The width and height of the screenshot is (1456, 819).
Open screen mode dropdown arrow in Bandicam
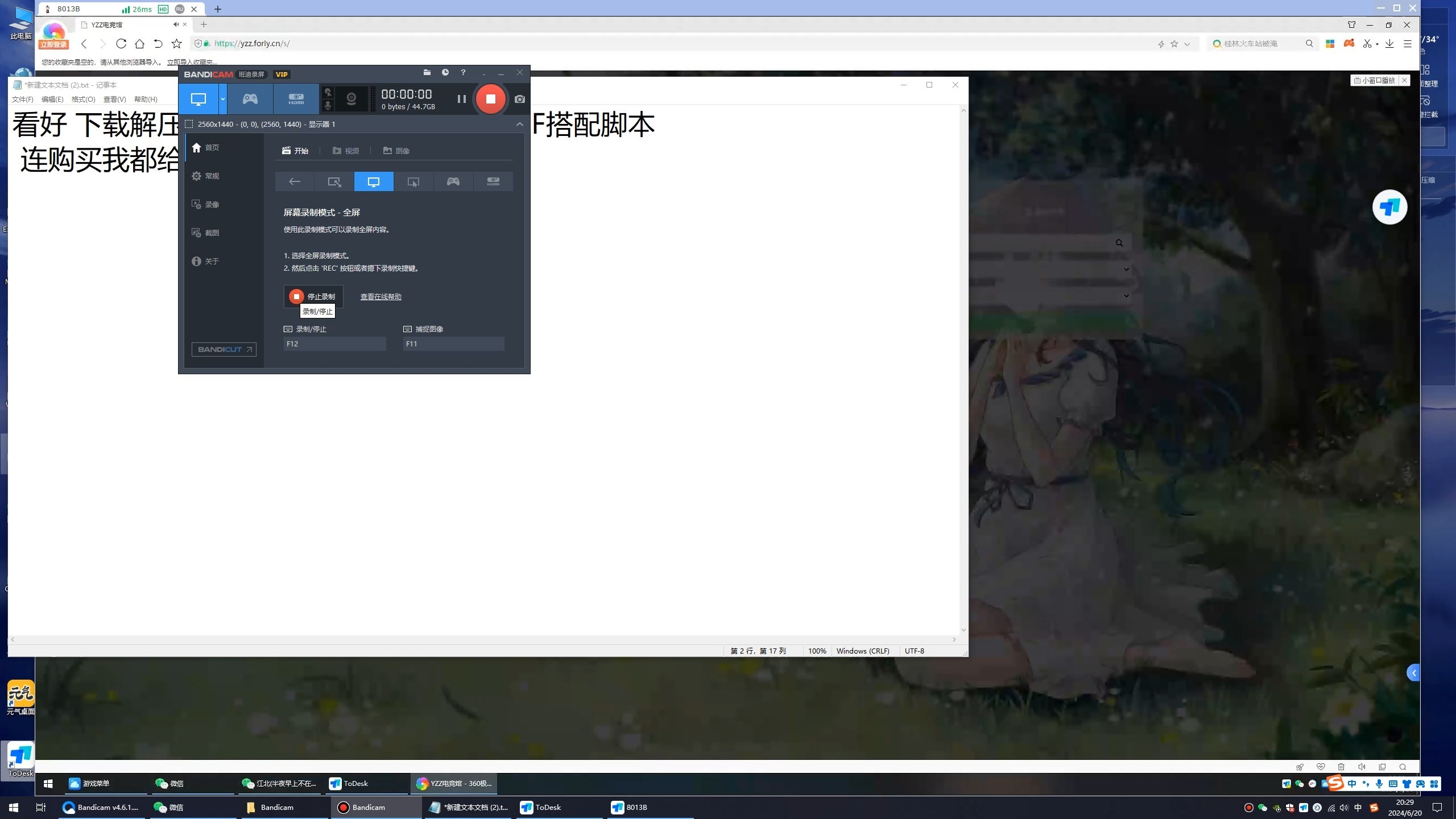(223, 99)
